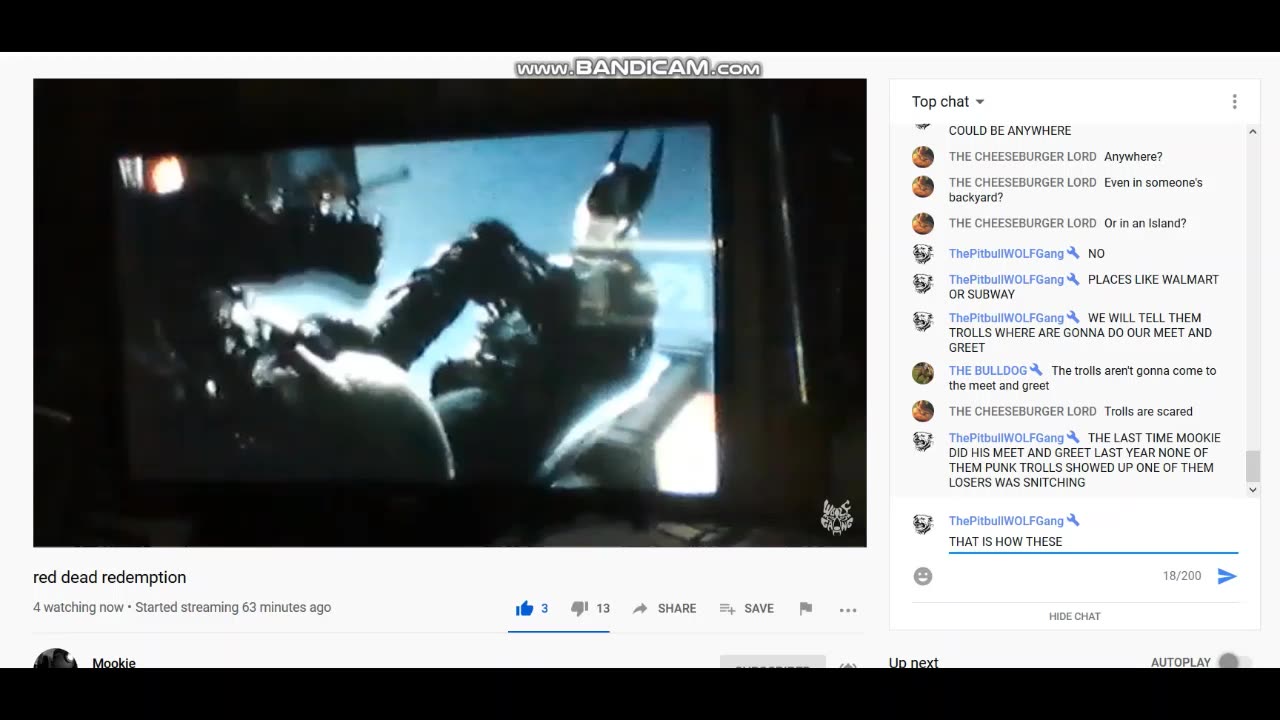
Task: Click THE BULLDOG username in chat
Action: pos(988,371)
